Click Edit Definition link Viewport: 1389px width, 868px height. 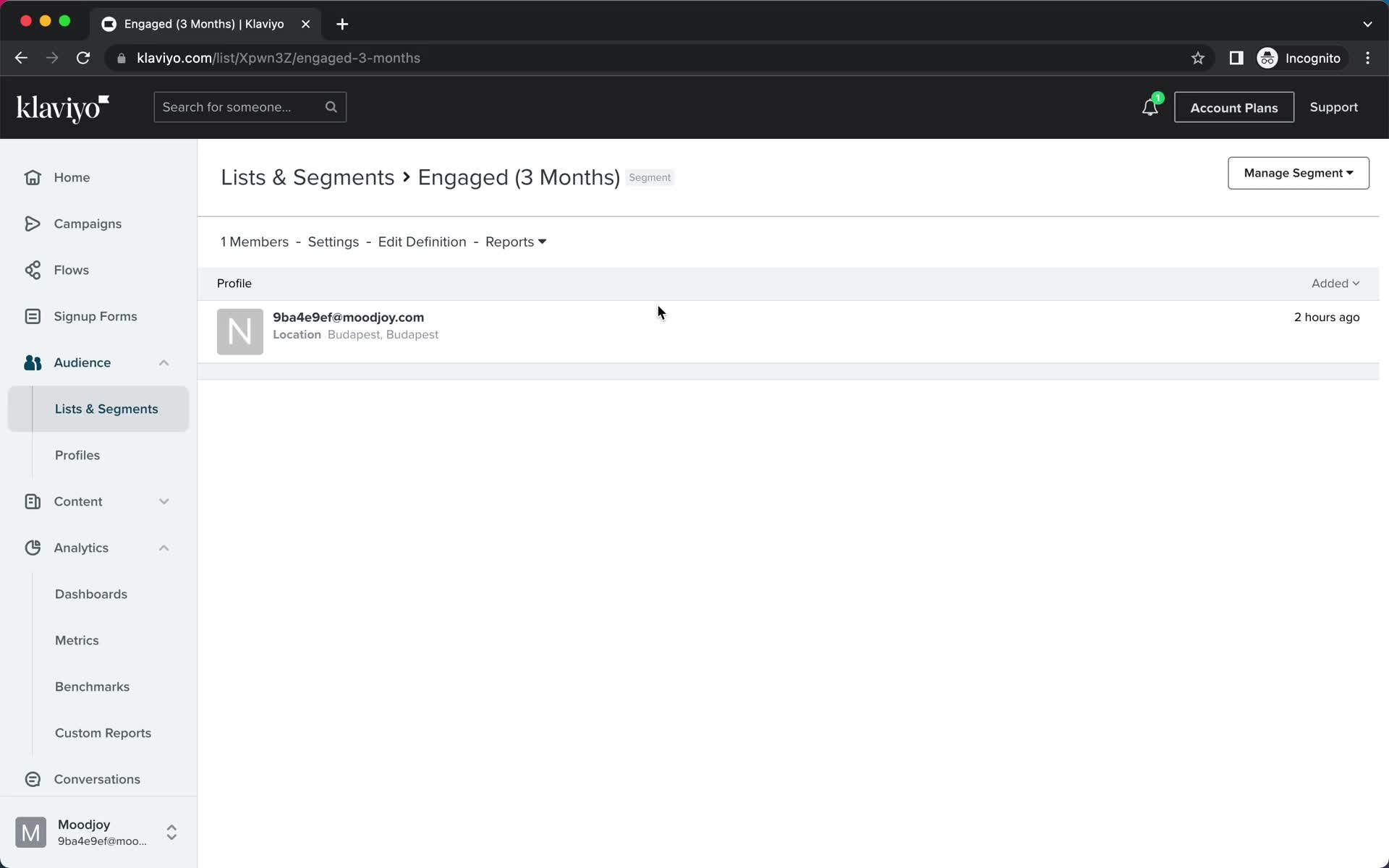pos(422,242)
